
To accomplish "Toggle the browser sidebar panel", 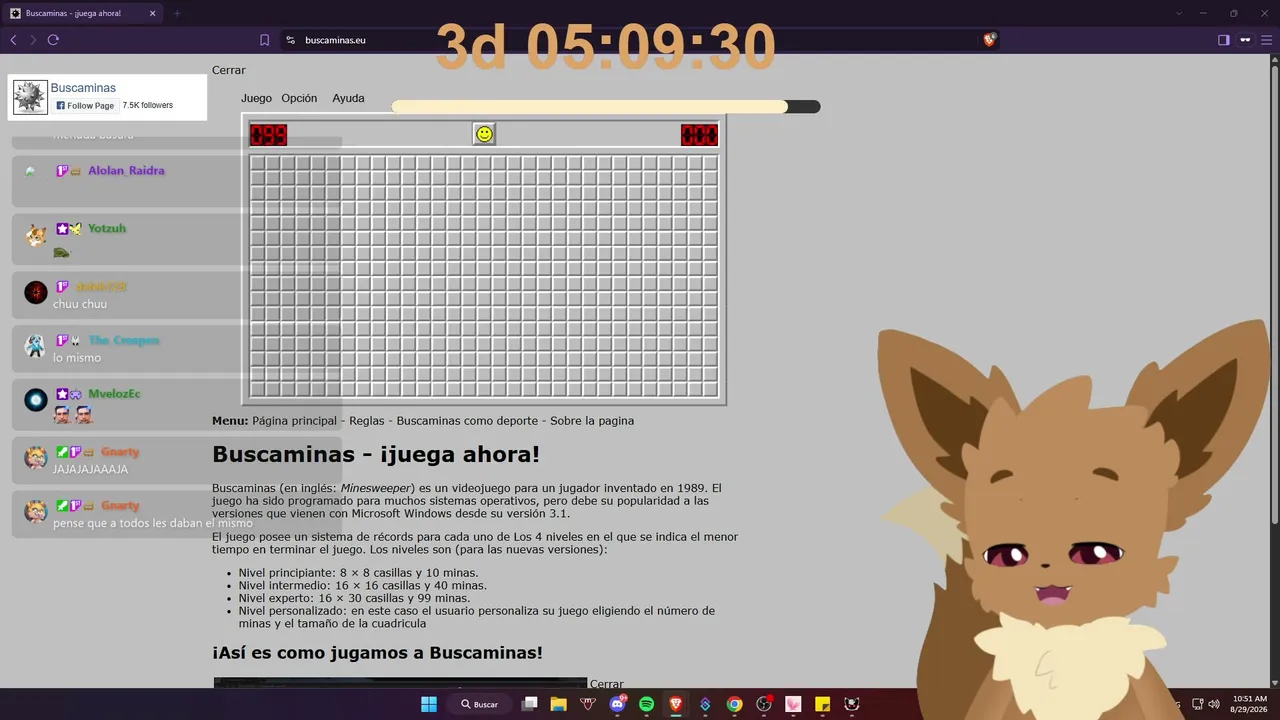I will [1223, 40].
